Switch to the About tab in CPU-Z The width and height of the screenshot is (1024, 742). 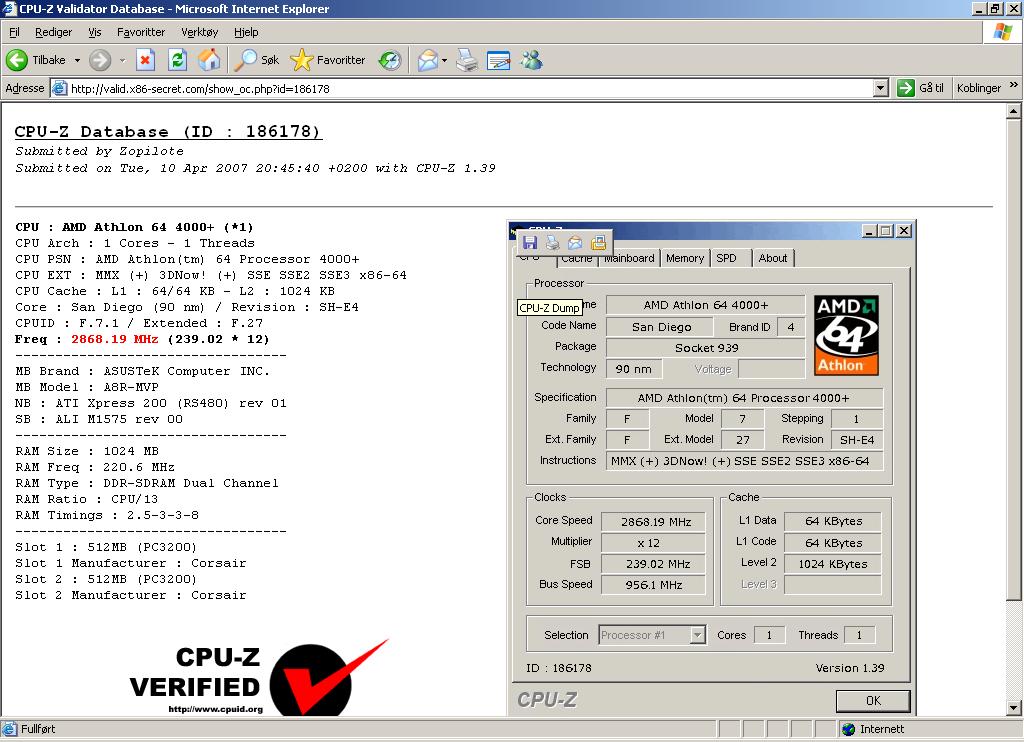773,258
